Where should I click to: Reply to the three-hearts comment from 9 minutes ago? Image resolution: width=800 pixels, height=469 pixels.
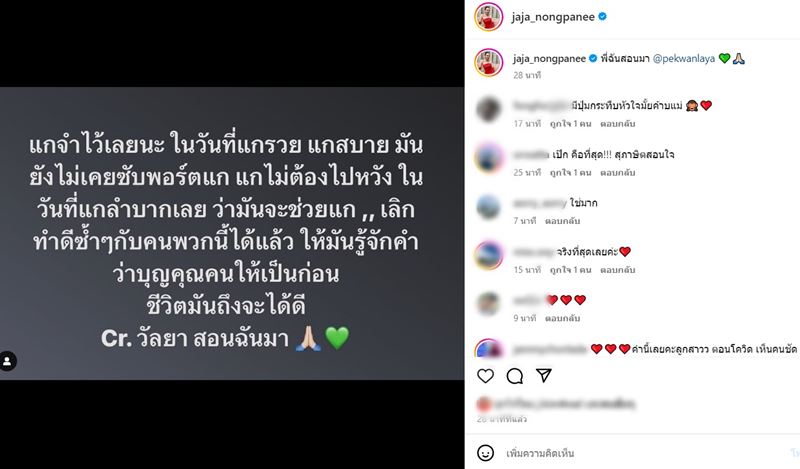click(x=562, y=318)
